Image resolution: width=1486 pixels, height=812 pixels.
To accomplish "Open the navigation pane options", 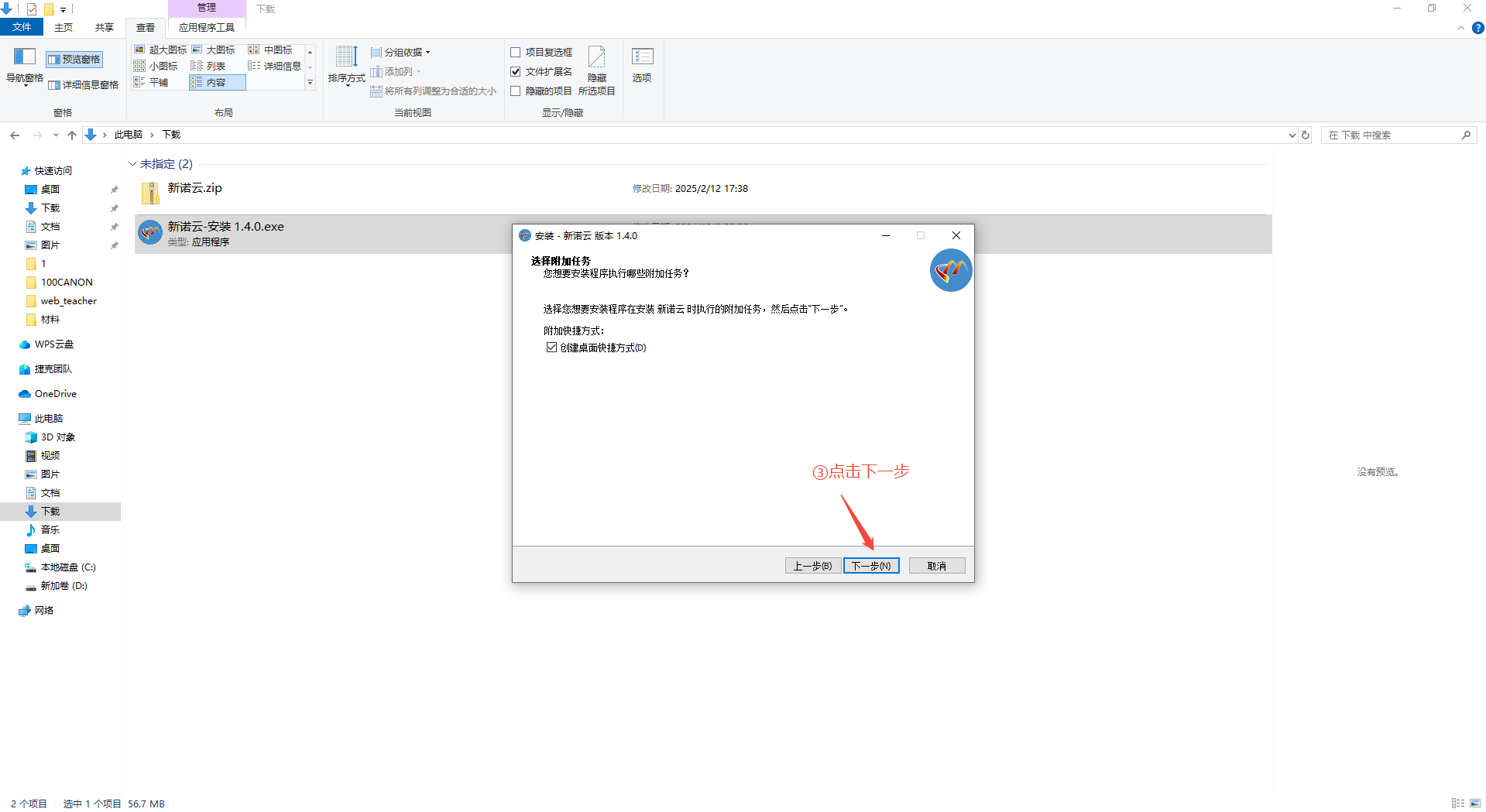I will (24, 66).
